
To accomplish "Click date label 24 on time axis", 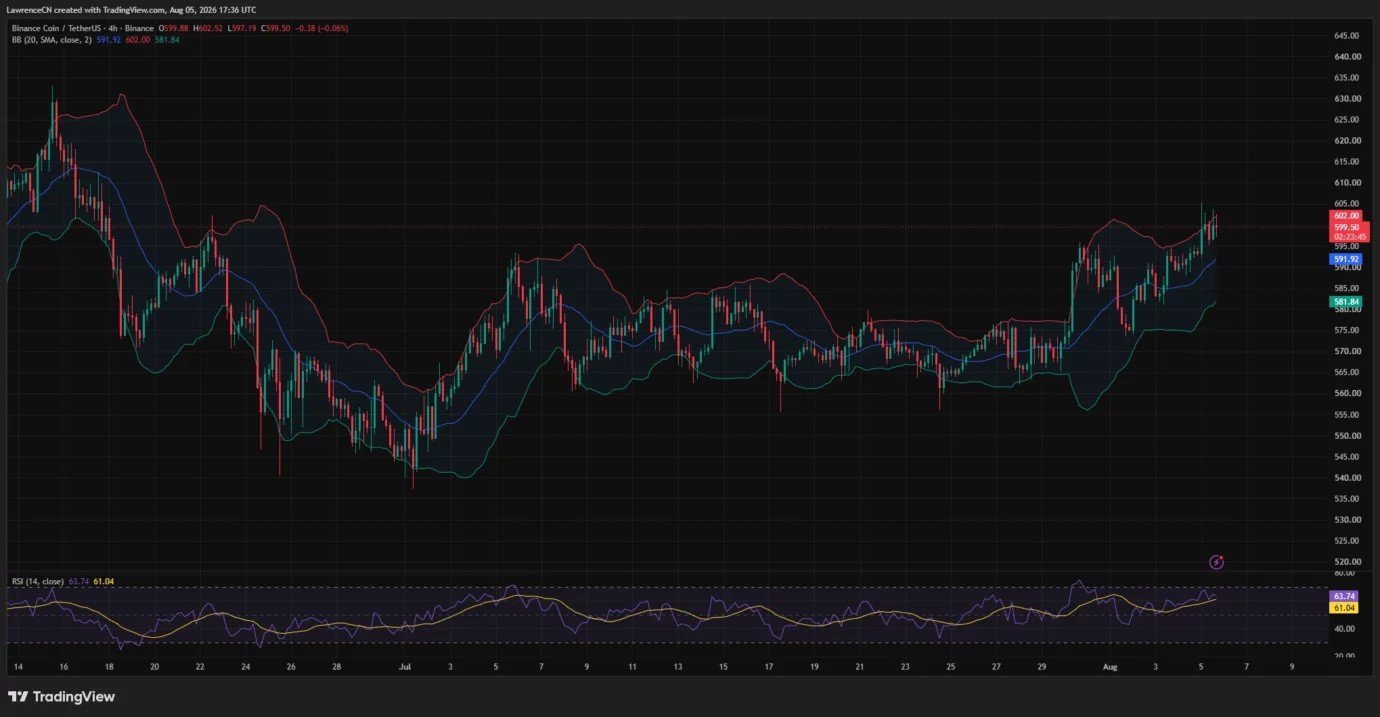I will tap(245, 665).
